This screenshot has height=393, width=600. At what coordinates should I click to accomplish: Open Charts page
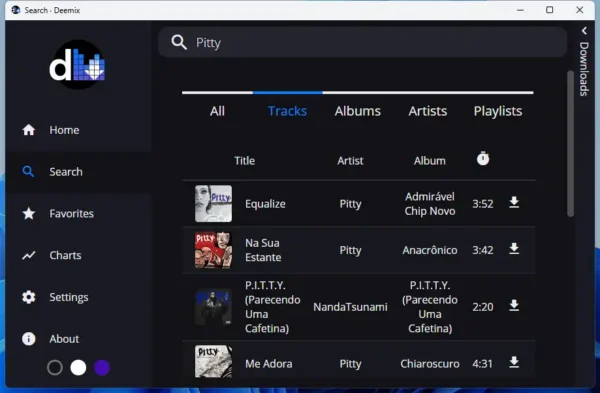(65, 255)
